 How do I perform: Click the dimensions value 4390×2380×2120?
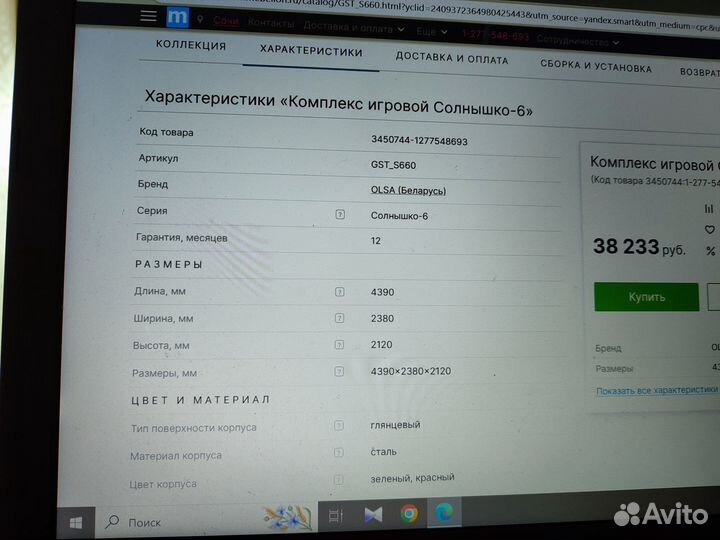pos(411,371)
